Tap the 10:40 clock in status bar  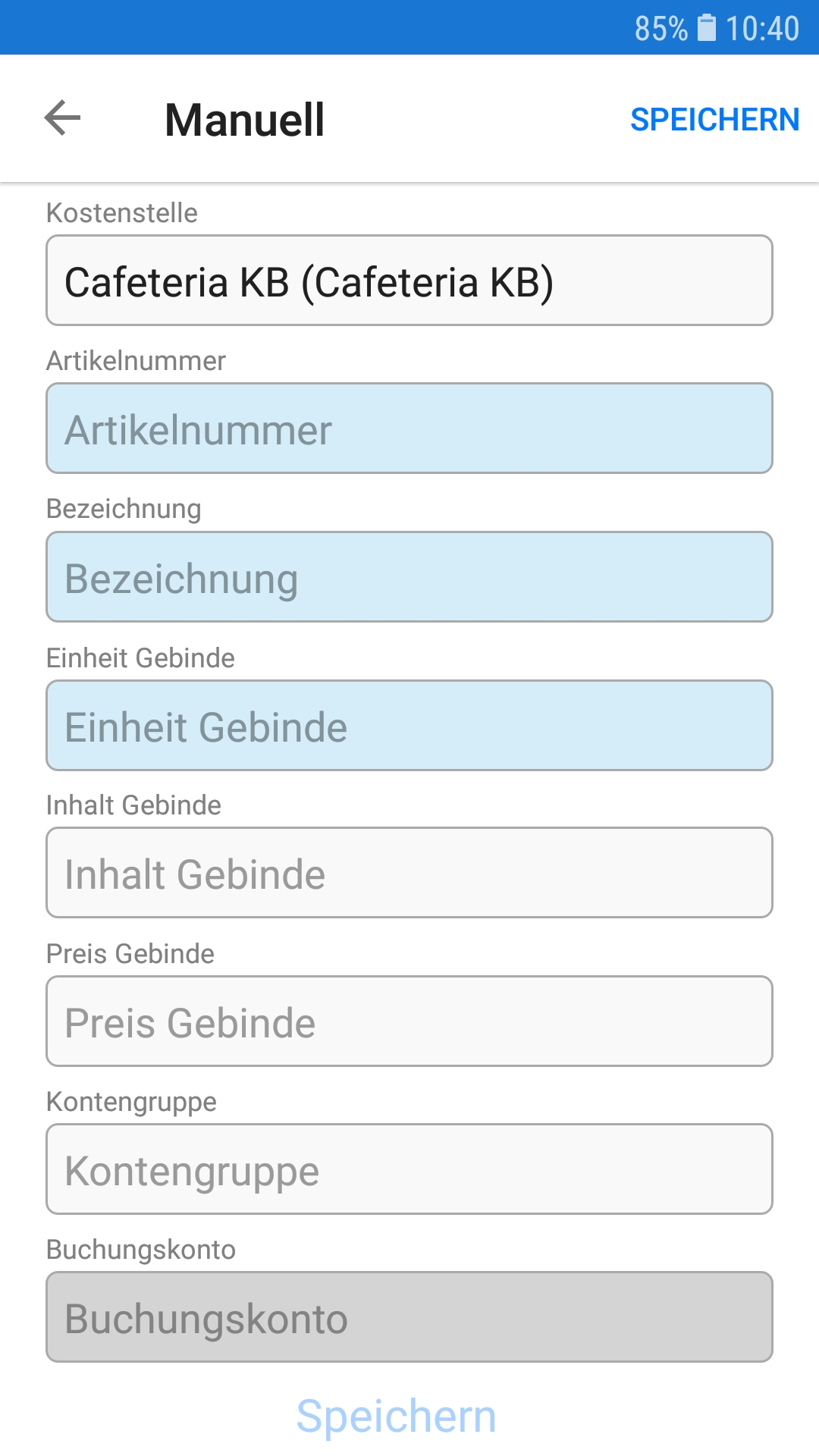tap(762, 29)
